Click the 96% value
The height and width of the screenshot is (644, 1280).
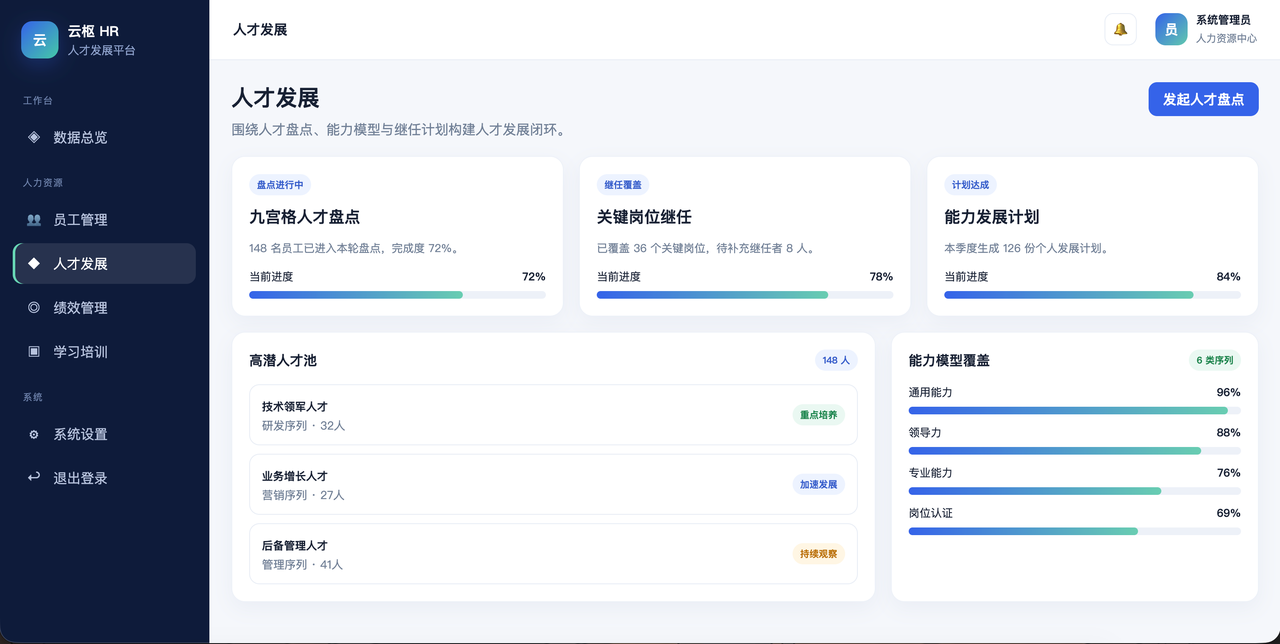pos(1228,393)
